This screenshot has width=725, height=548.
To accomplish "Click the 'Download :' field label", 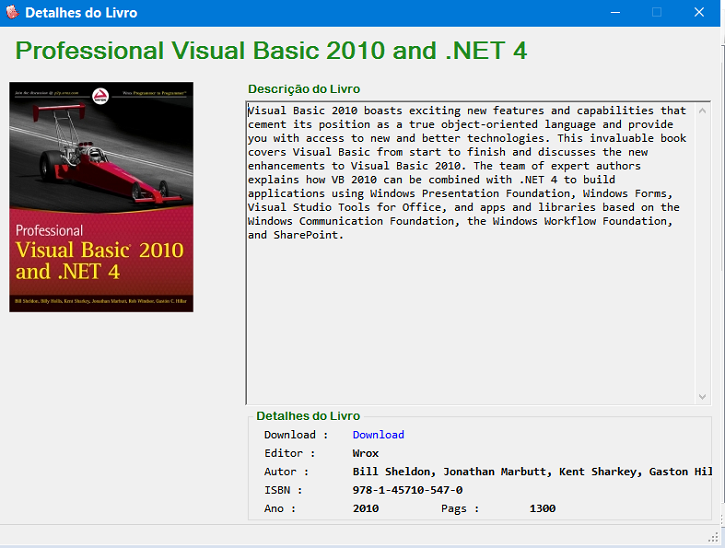I will point(296,435).
